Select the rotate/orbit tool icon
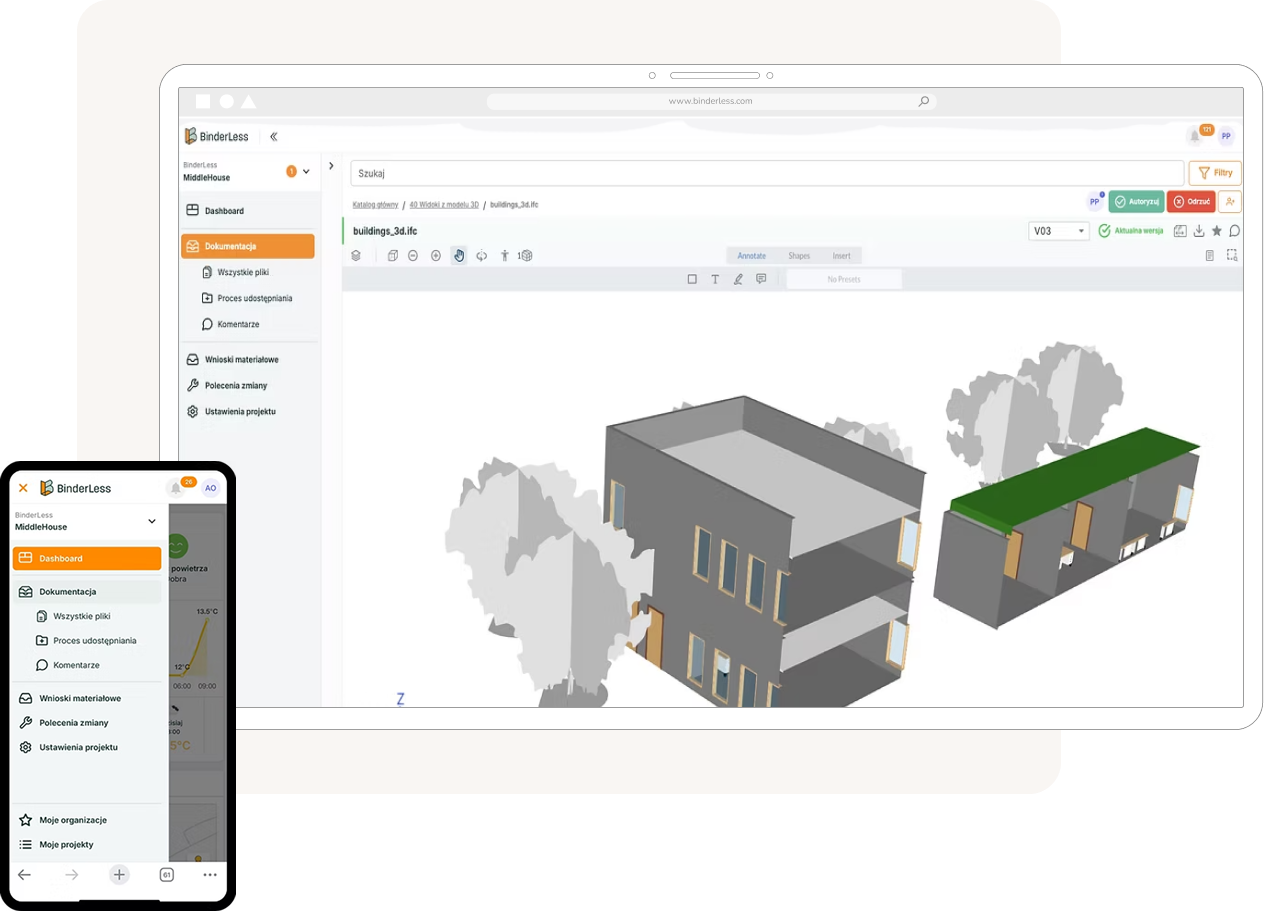 pos(481,256)
